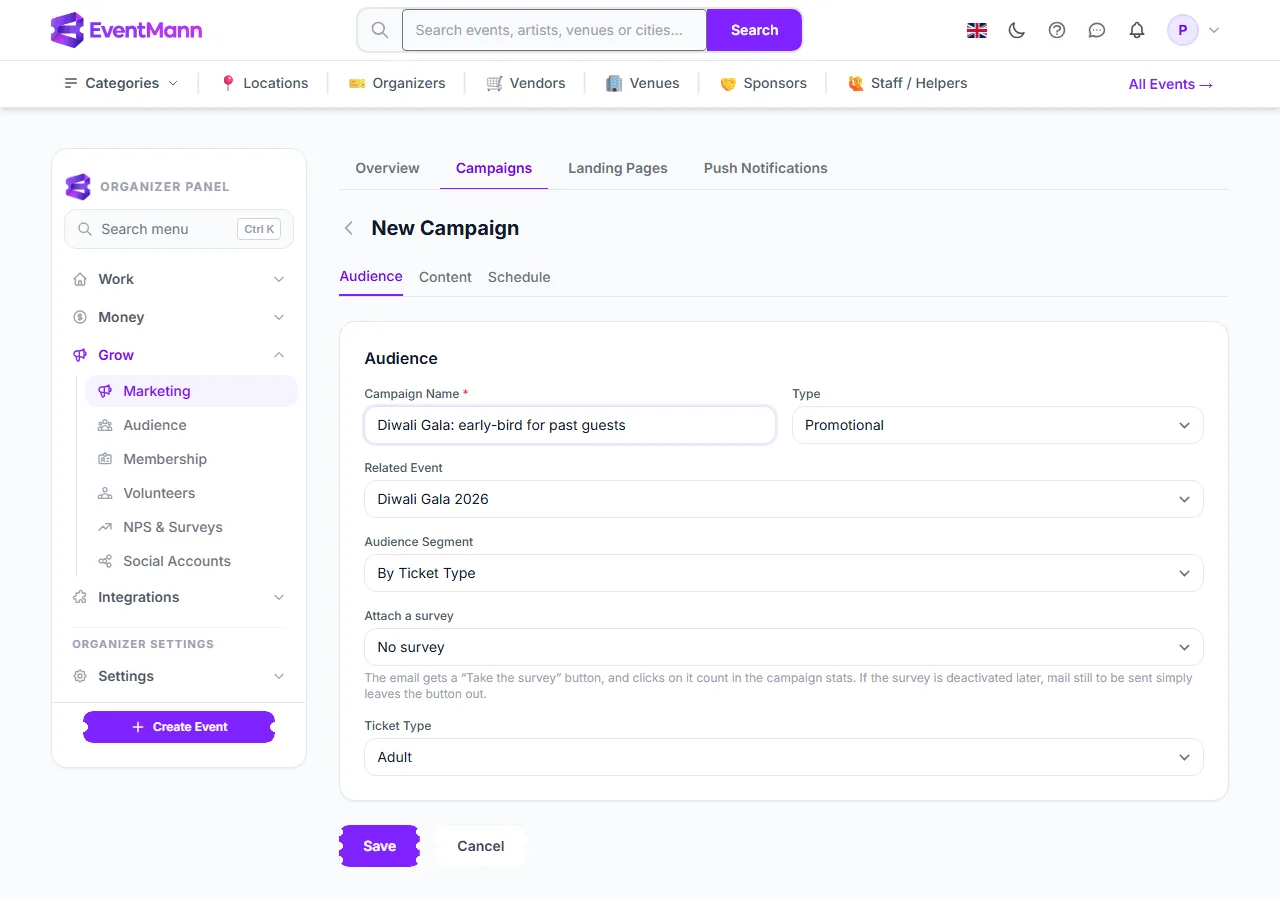Expand the Money section chevron
Screen dimensions: 1280x900
[x=279, y=317]
